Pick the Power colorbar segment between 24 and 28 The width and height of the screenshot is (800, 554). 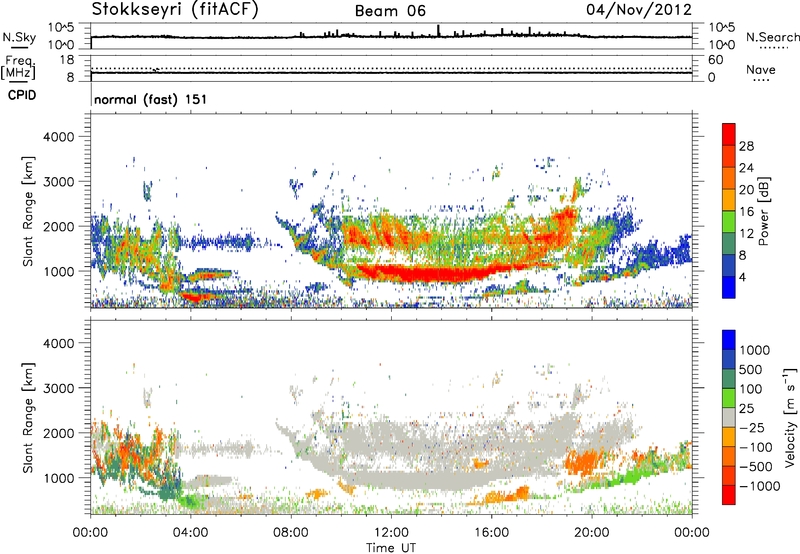click(x=729, y=156)
